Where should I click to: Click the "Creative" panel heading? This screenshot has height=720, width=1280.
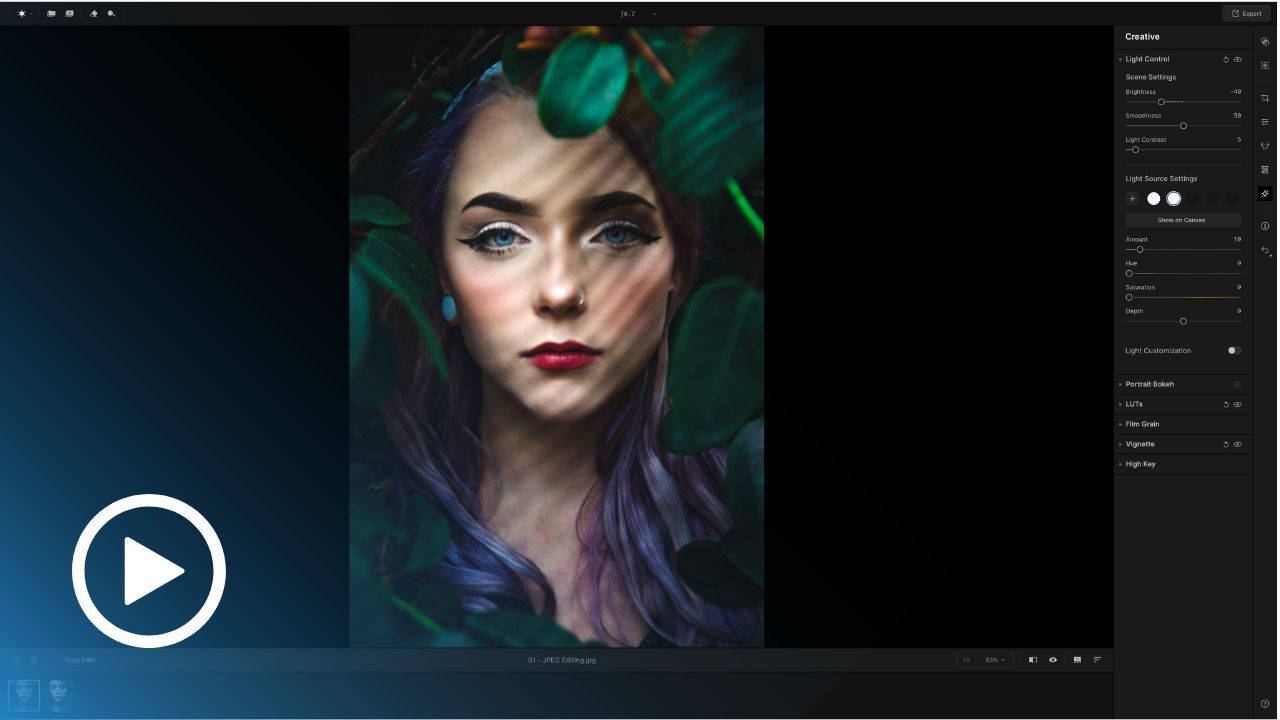coord(1142,37)
